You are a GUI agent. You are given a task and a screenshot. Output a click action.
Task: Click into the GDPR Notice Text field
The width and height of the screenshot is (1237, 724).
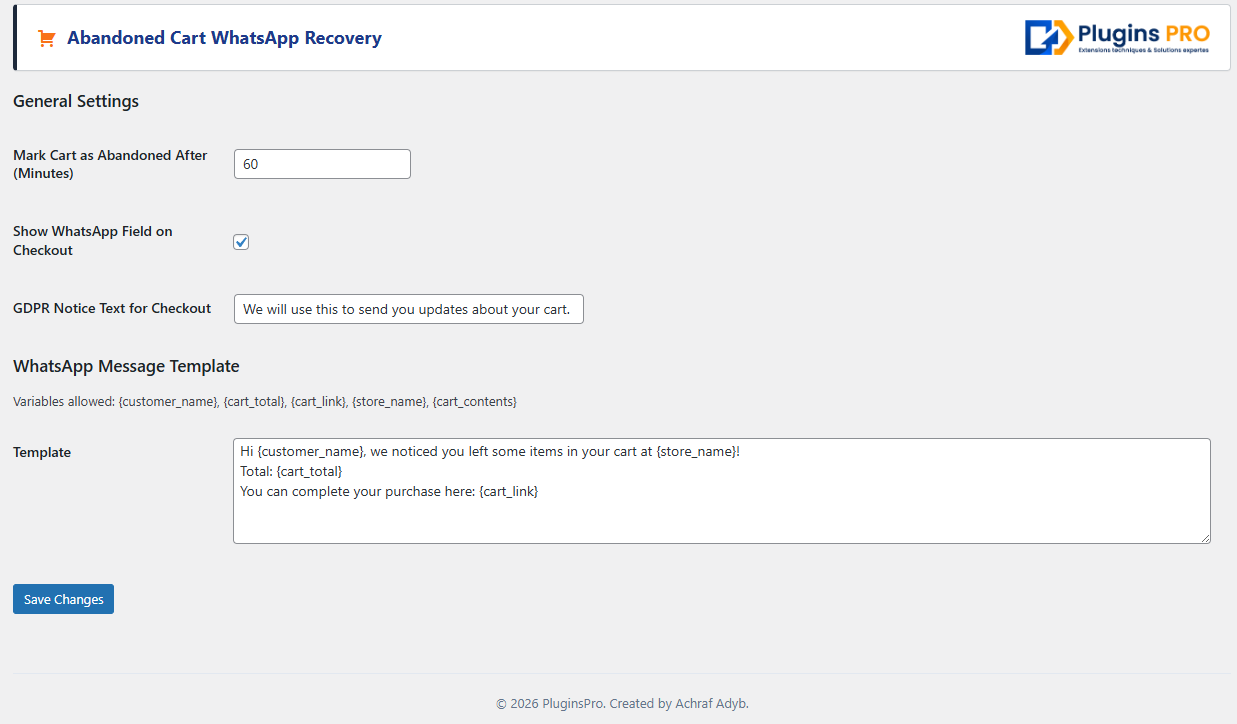coord(408,309)
